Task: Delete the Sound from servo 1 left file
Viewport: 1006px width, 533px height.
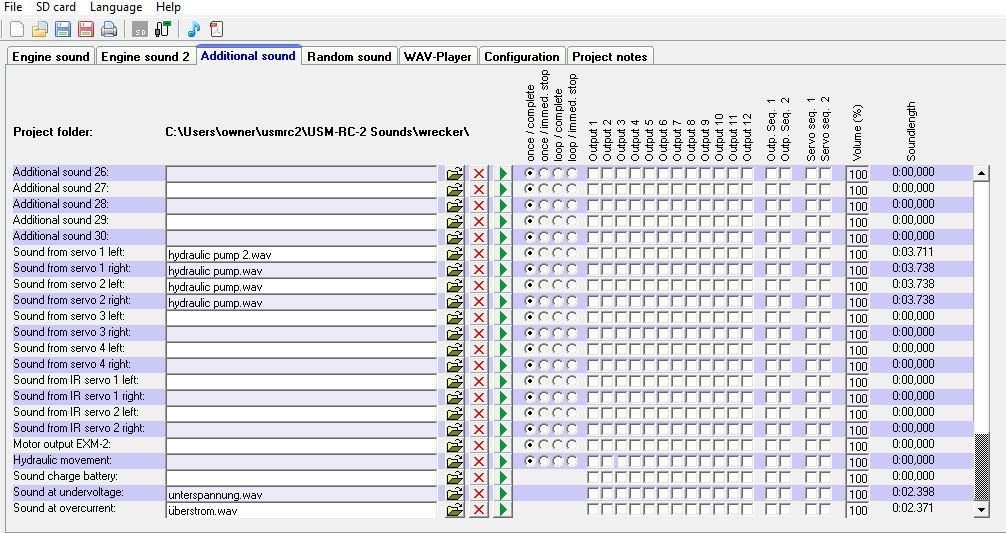Action: pyautogui.click(x=479, y=254)
